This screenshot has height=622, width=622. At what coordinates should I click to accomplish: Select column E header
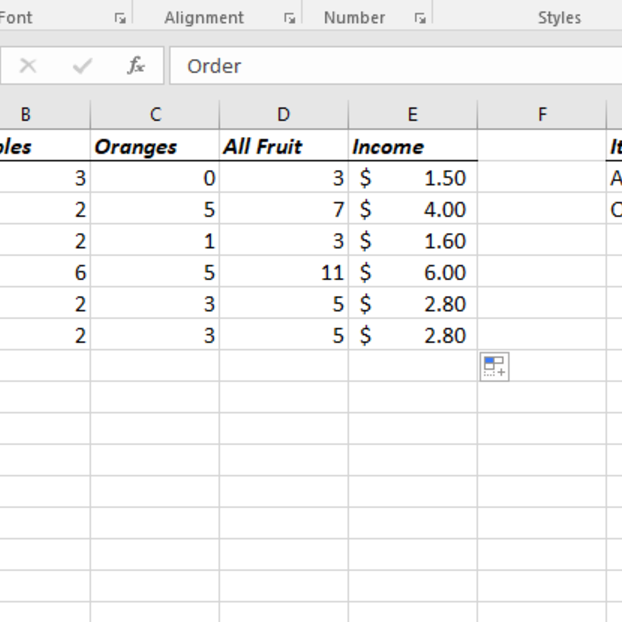click(x=412, y=114)
